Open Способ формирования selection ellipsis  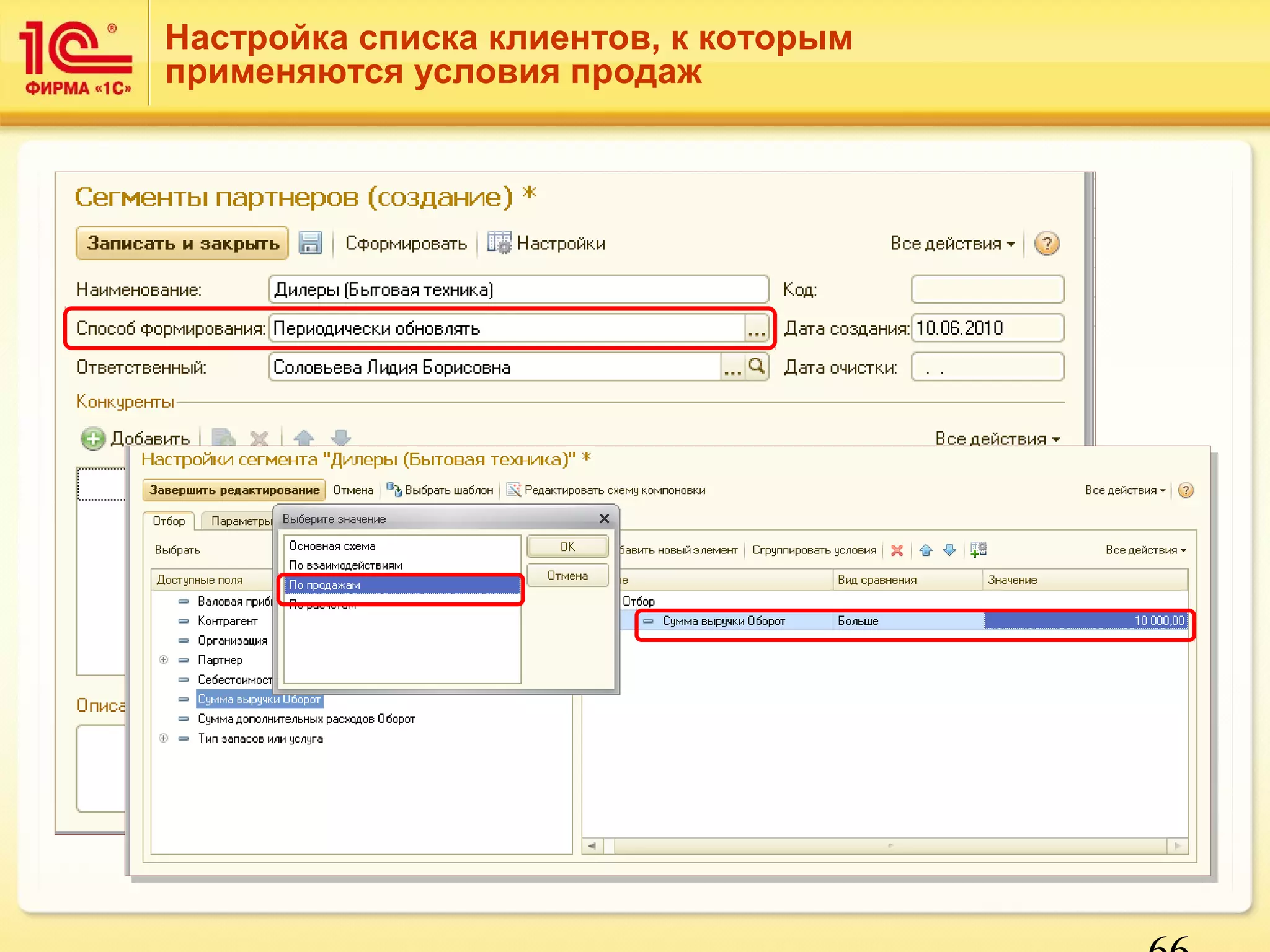tap(757, 328)
